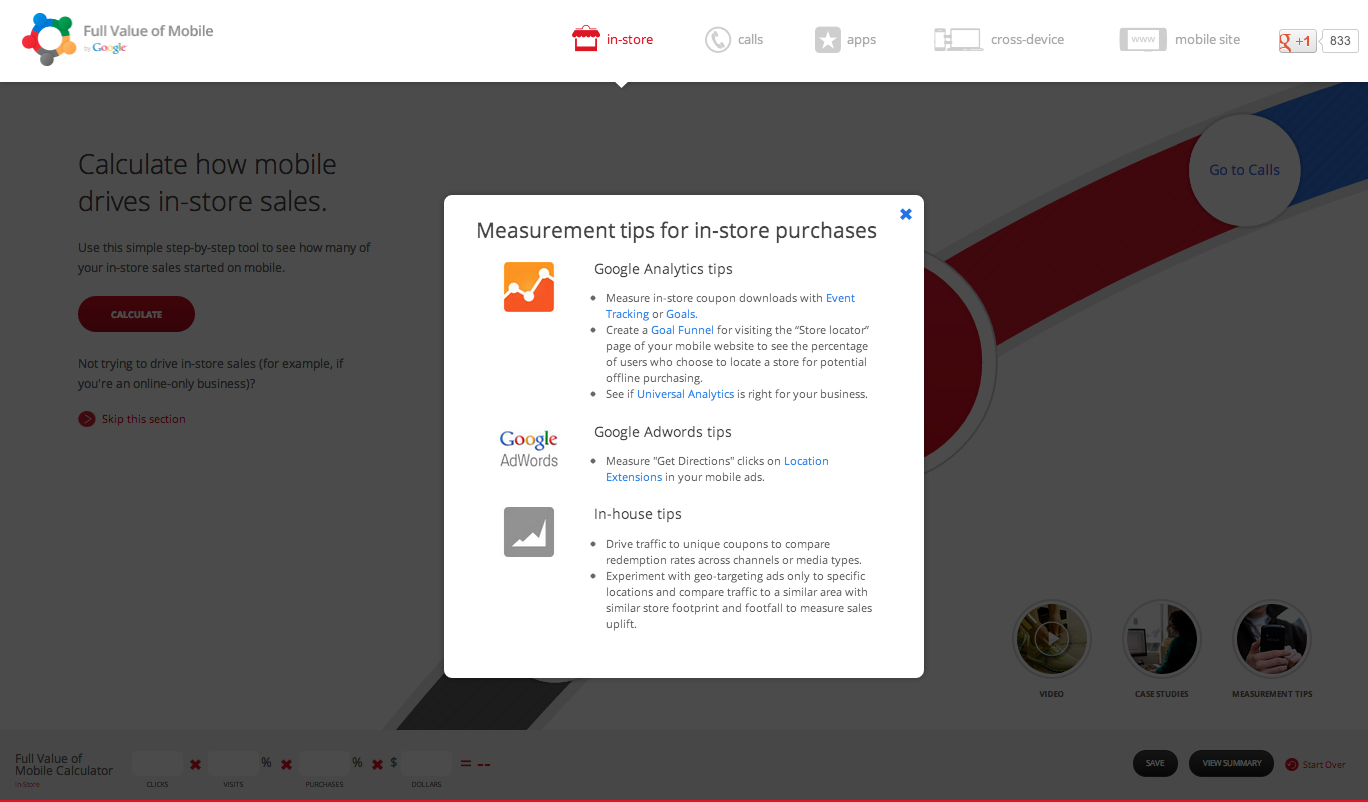
Task: Click the red CALCULATE button
Action: (136, 314)
